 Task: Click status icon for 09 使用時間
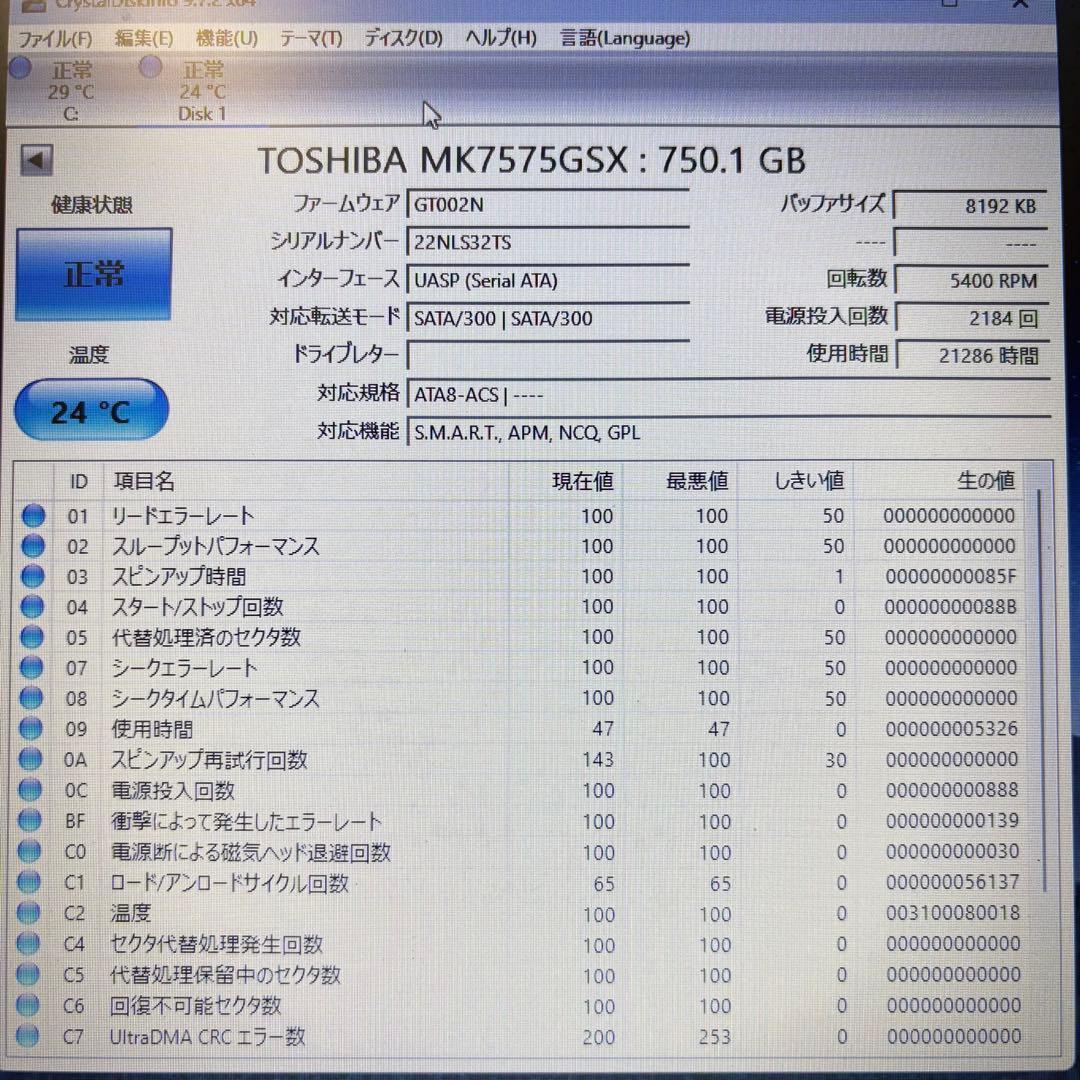(x=31, y=728)
